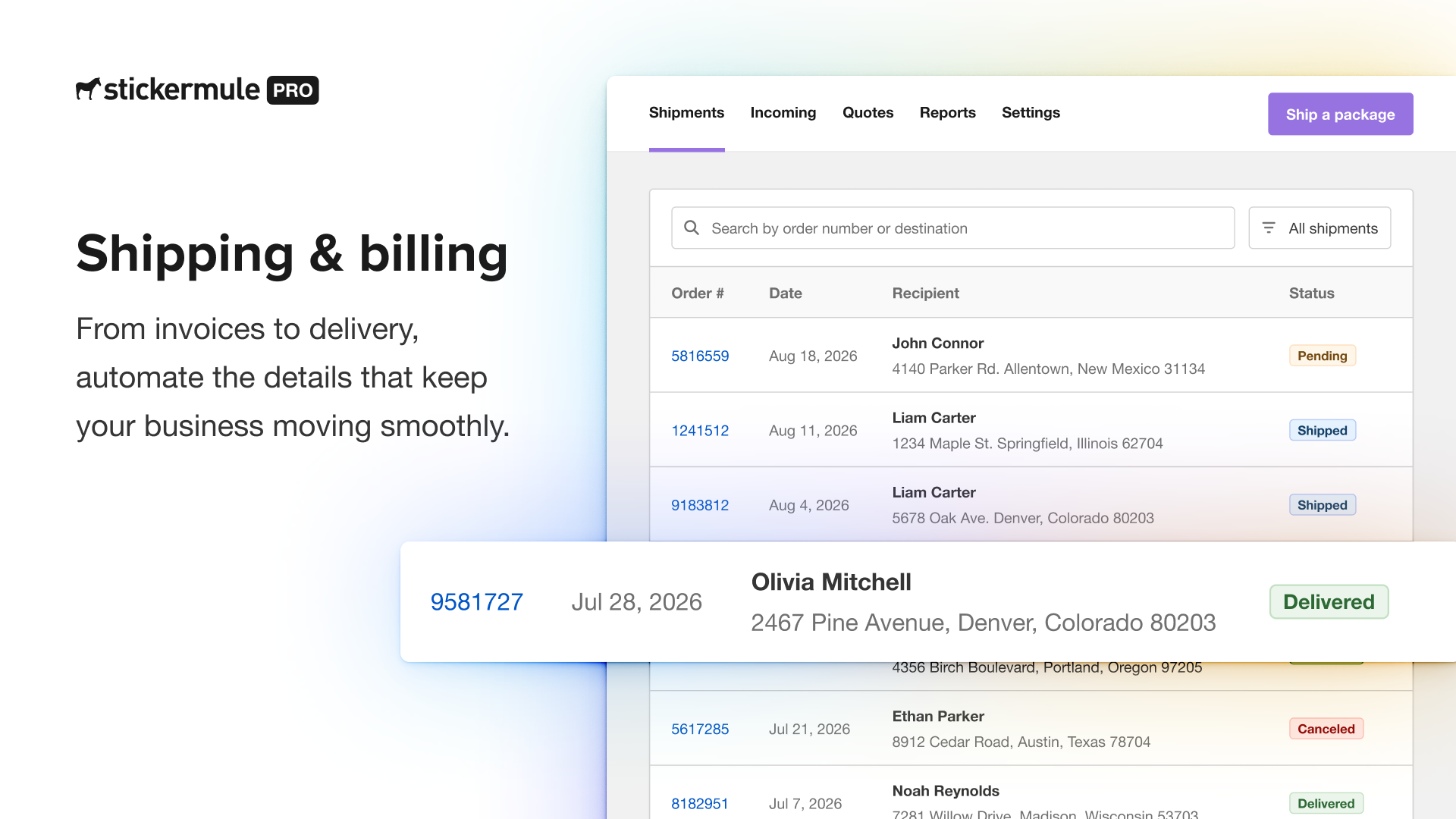The width and height of the screenshot is (1456, 819).
Task: Click Olivia Mitchell's Delivered badge
Action: click(x=1329, y=601)
